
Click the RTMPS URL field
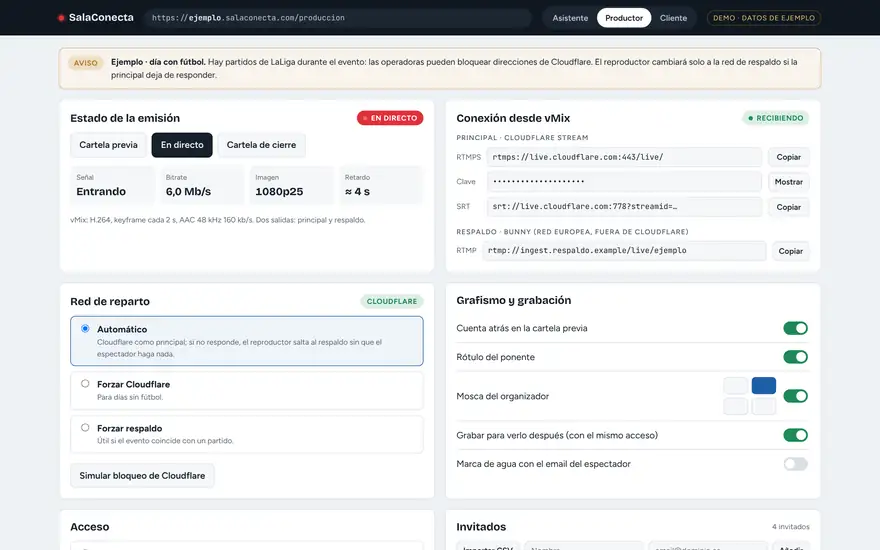click(624, 157)
